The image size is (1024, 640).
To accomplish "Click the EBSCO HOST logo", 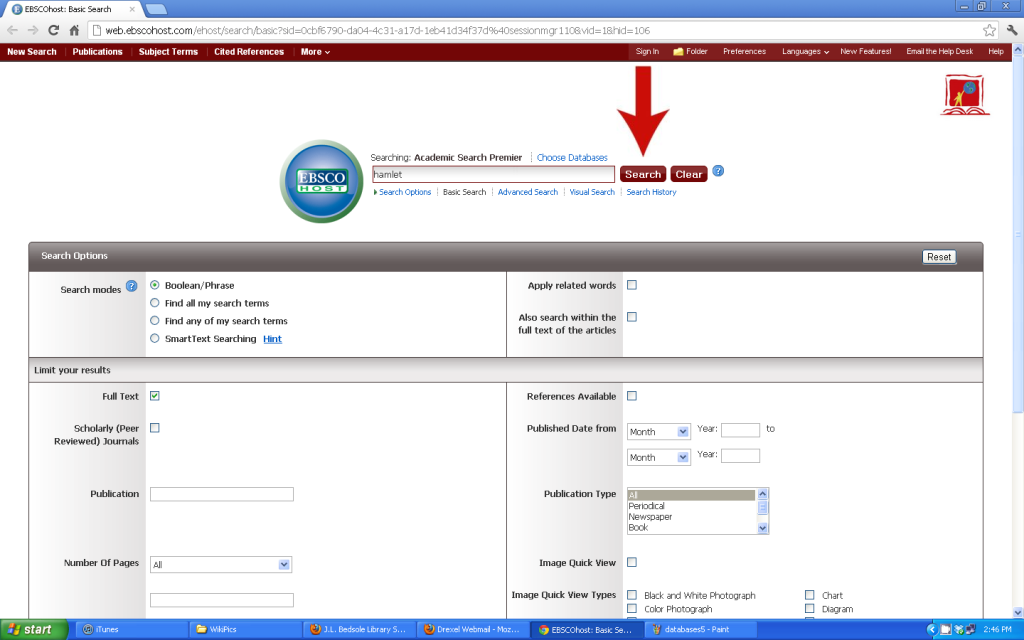I will 321,181.
